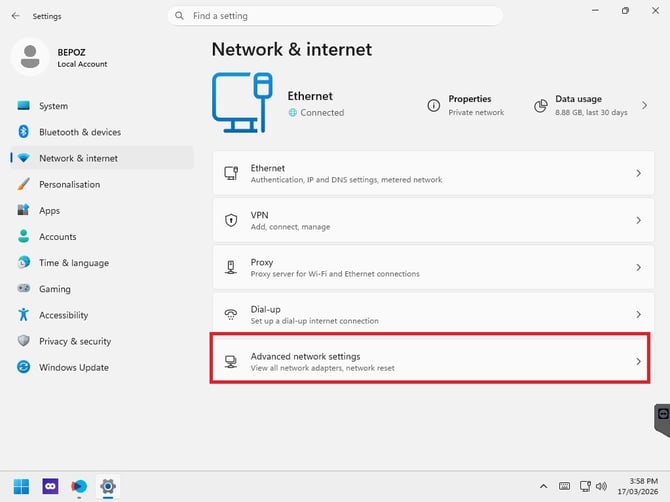Click the VPN shield icon
The height and width of the screenshot is (502, 670).
231,220
